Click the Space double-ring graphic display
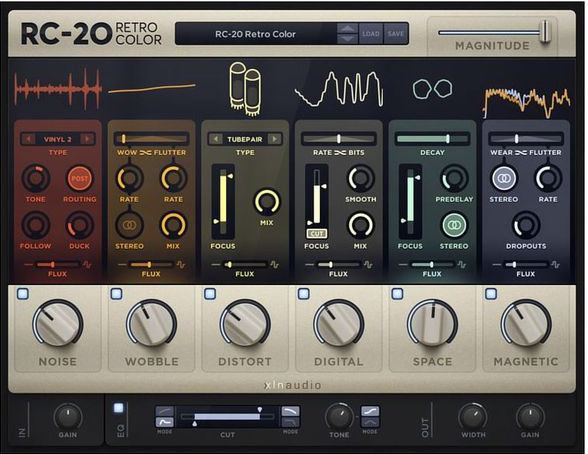This screenshot has width=588, height=454. (432, 89)
